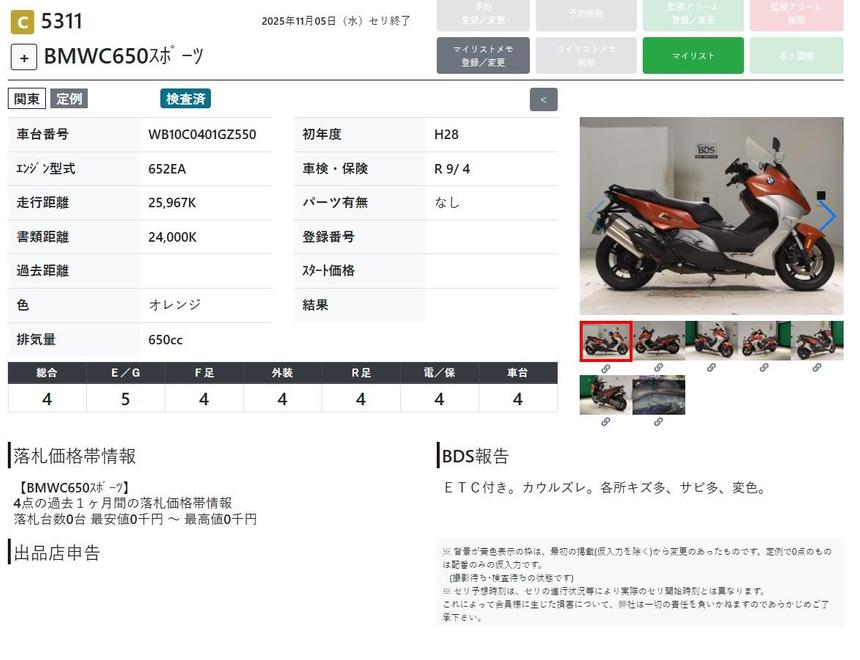Select the 定例 tag
The height and width of the screenshot is (660, 860).
pos(69,99)
